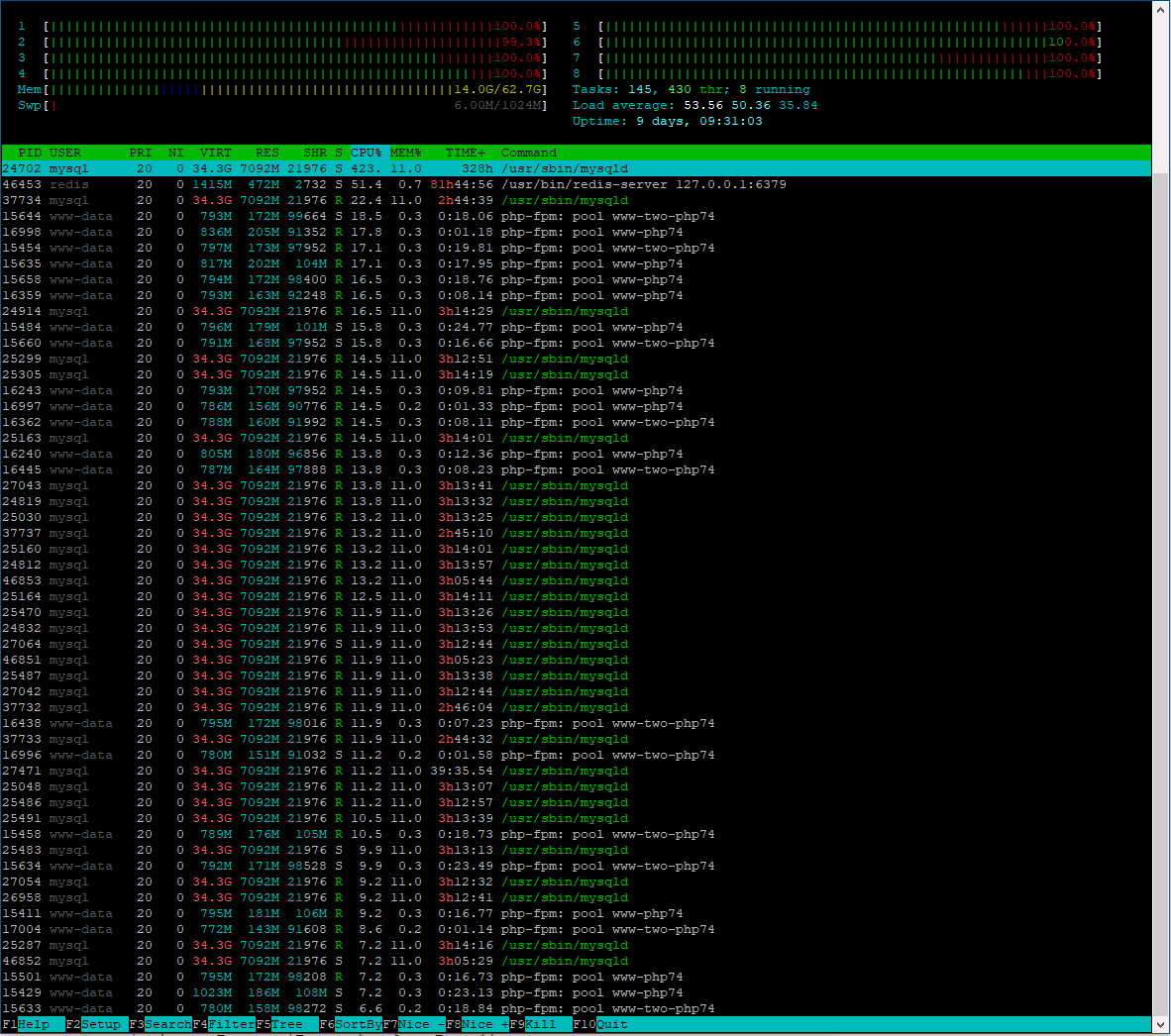Click the Load average readout
Screen dimensions: 1171x1036
pyautogui.click(x=694, y=105)
